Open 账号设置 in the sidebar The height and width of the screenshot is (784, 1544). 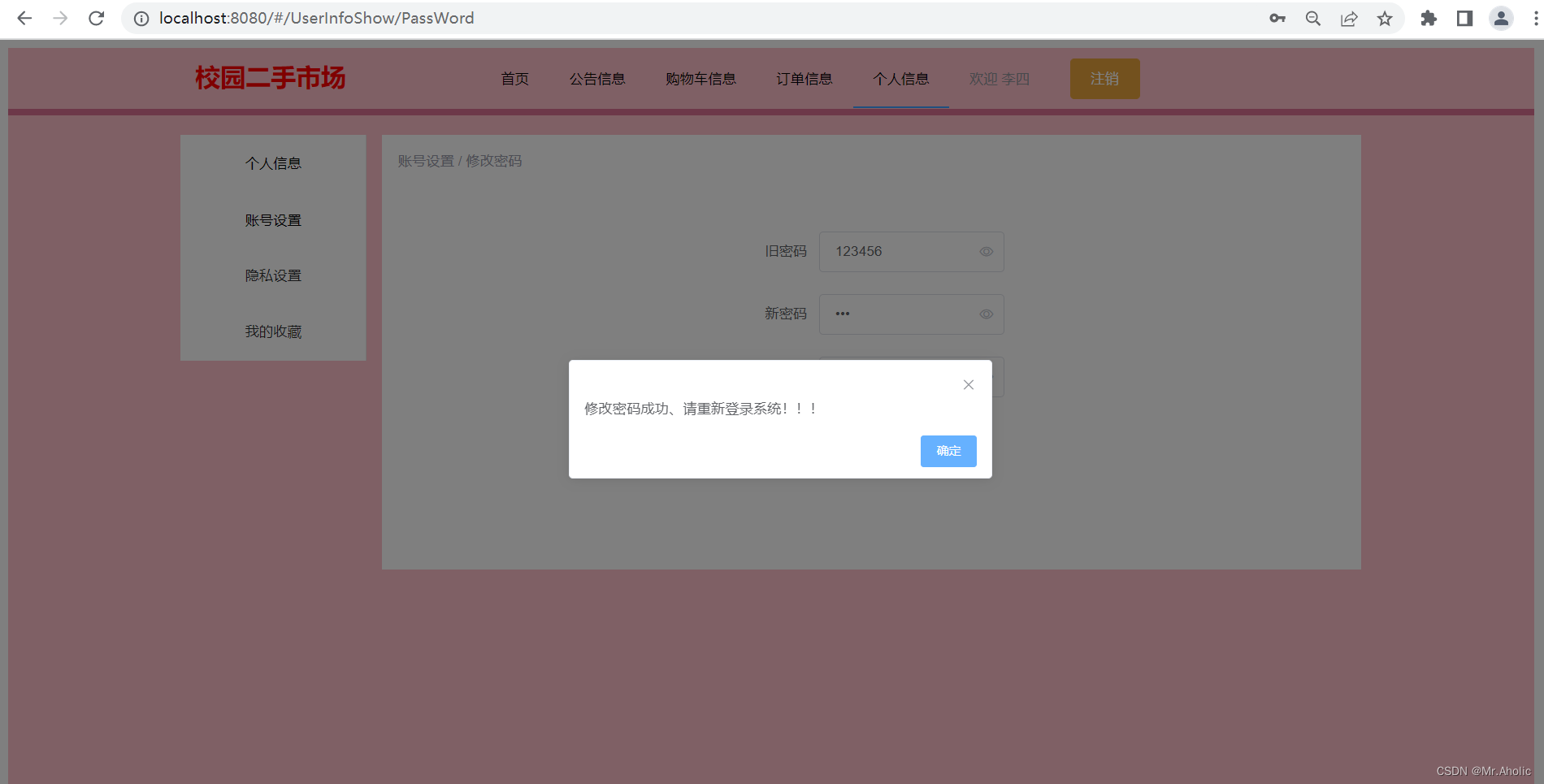point(273,220)
